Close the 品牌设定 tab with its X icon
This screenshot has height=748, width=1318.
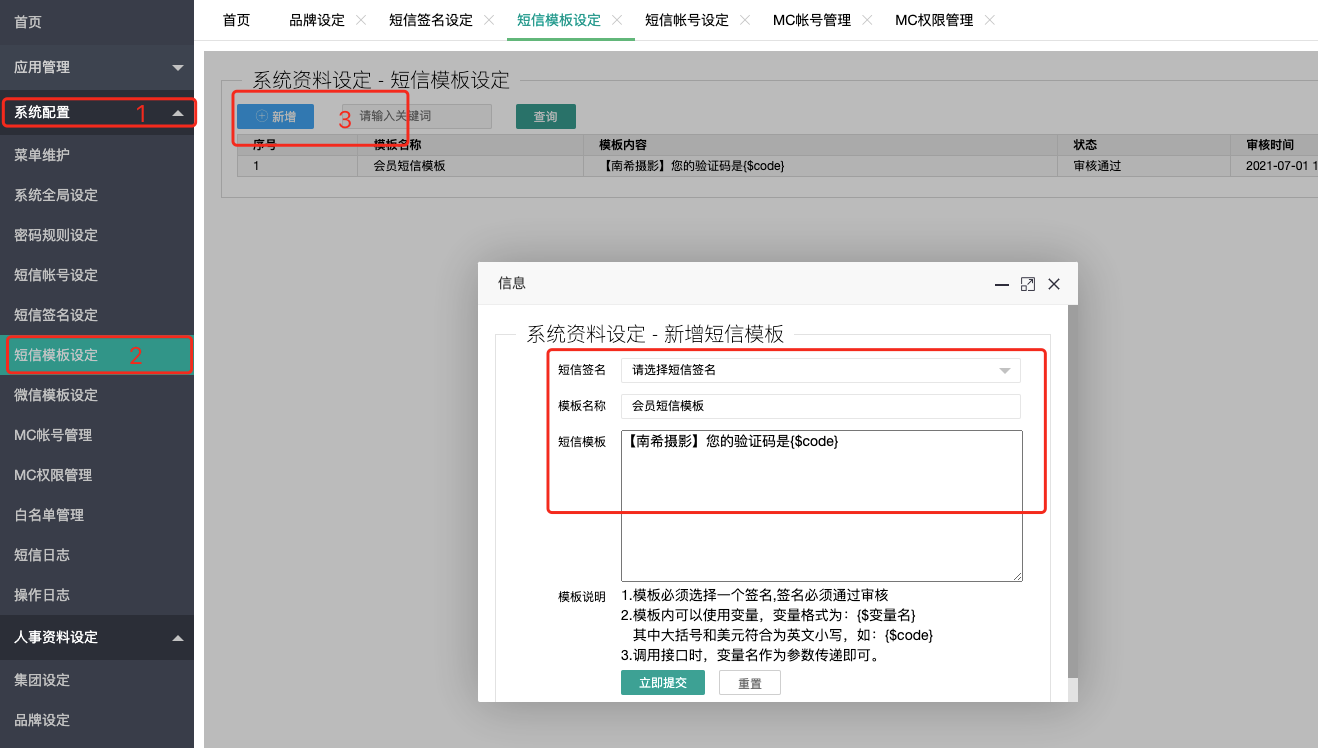pos(361,20)
